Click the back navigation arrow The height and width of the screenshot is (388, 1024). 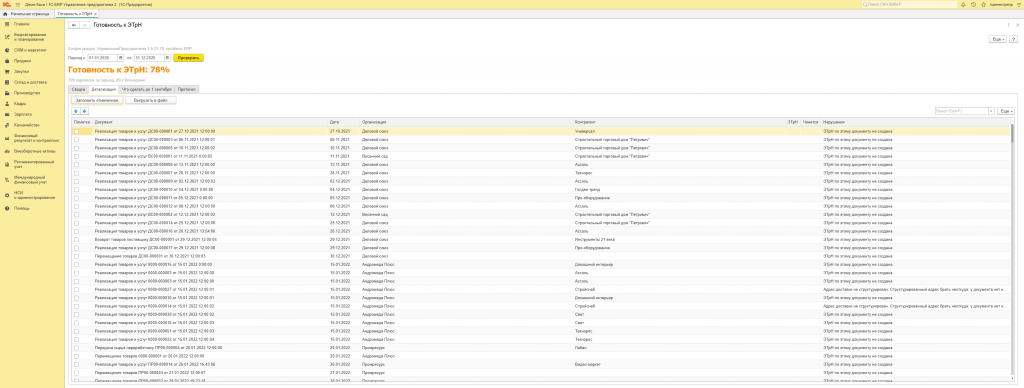coord(74,25)
